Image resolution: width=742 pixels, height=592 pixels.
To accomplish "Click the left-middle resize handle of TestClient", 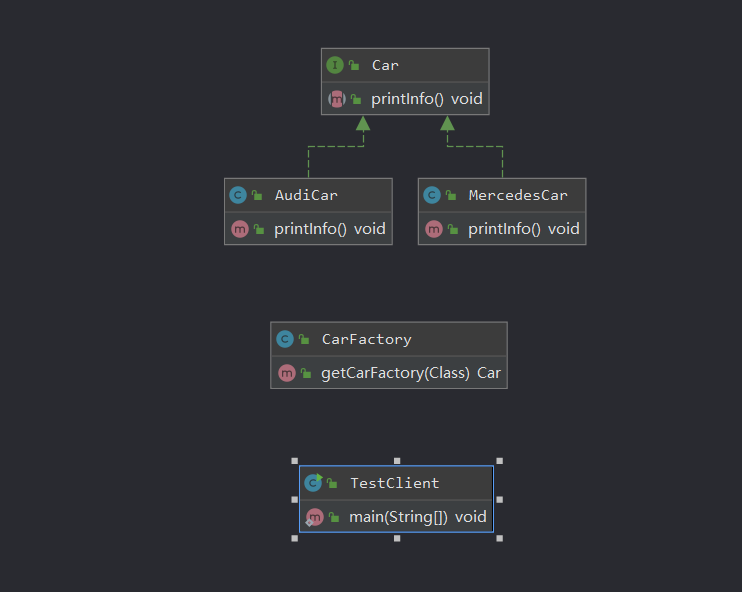I will (x=295, y=500).
